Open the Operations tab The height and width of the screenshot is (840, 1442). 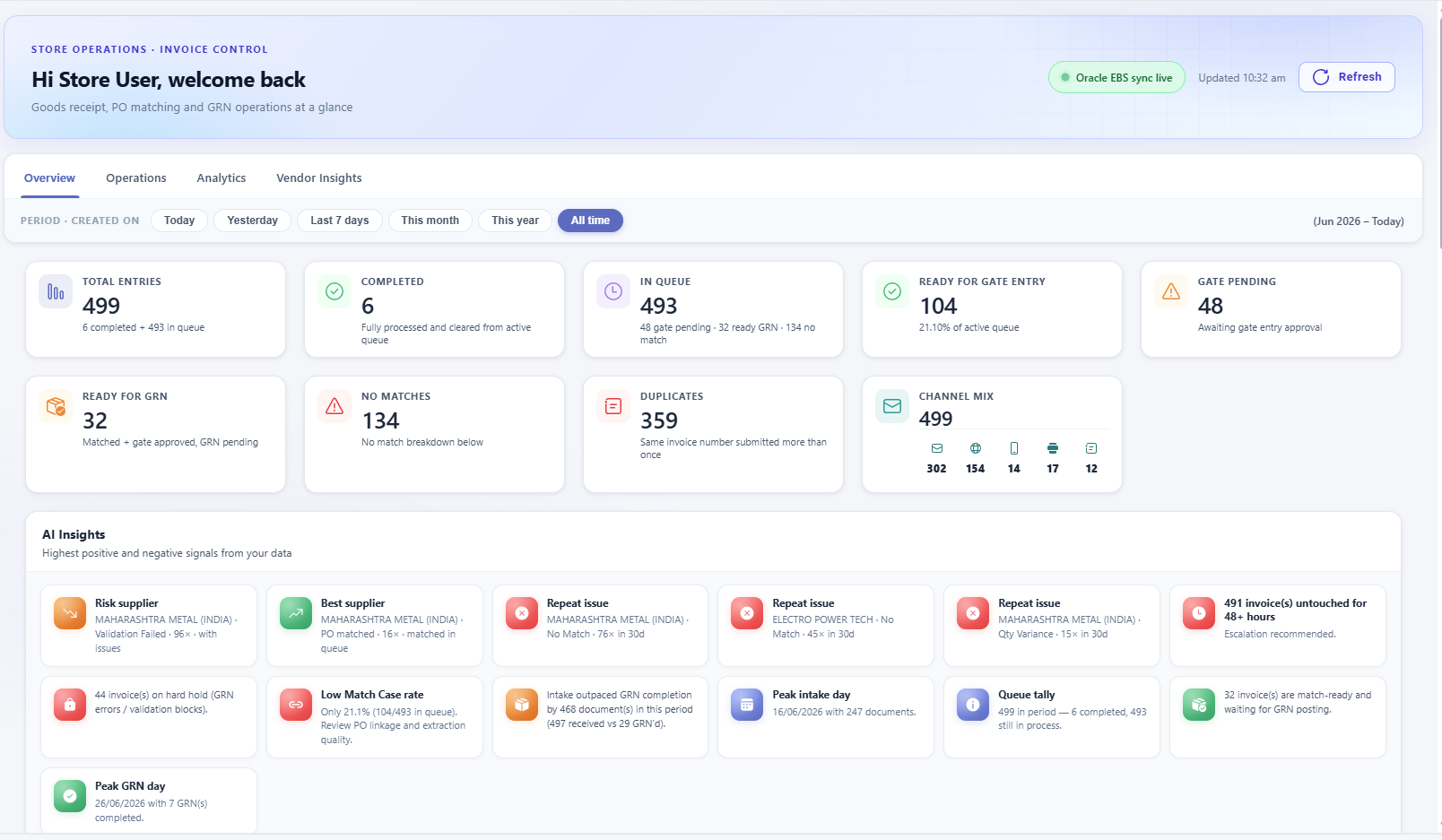pos(136,178)
